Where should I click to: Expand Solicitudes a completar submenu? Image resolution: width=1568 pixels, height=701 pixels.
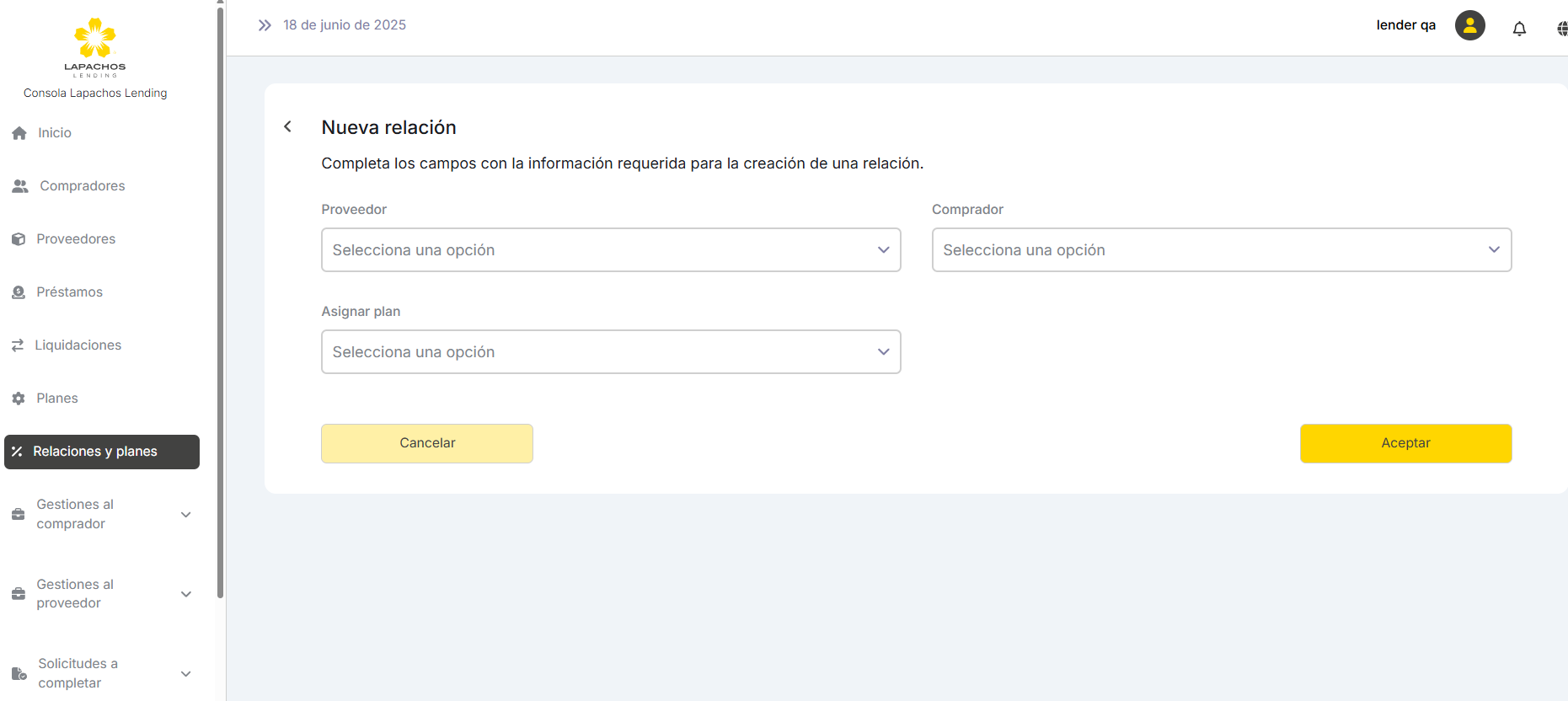coord(186,674)
